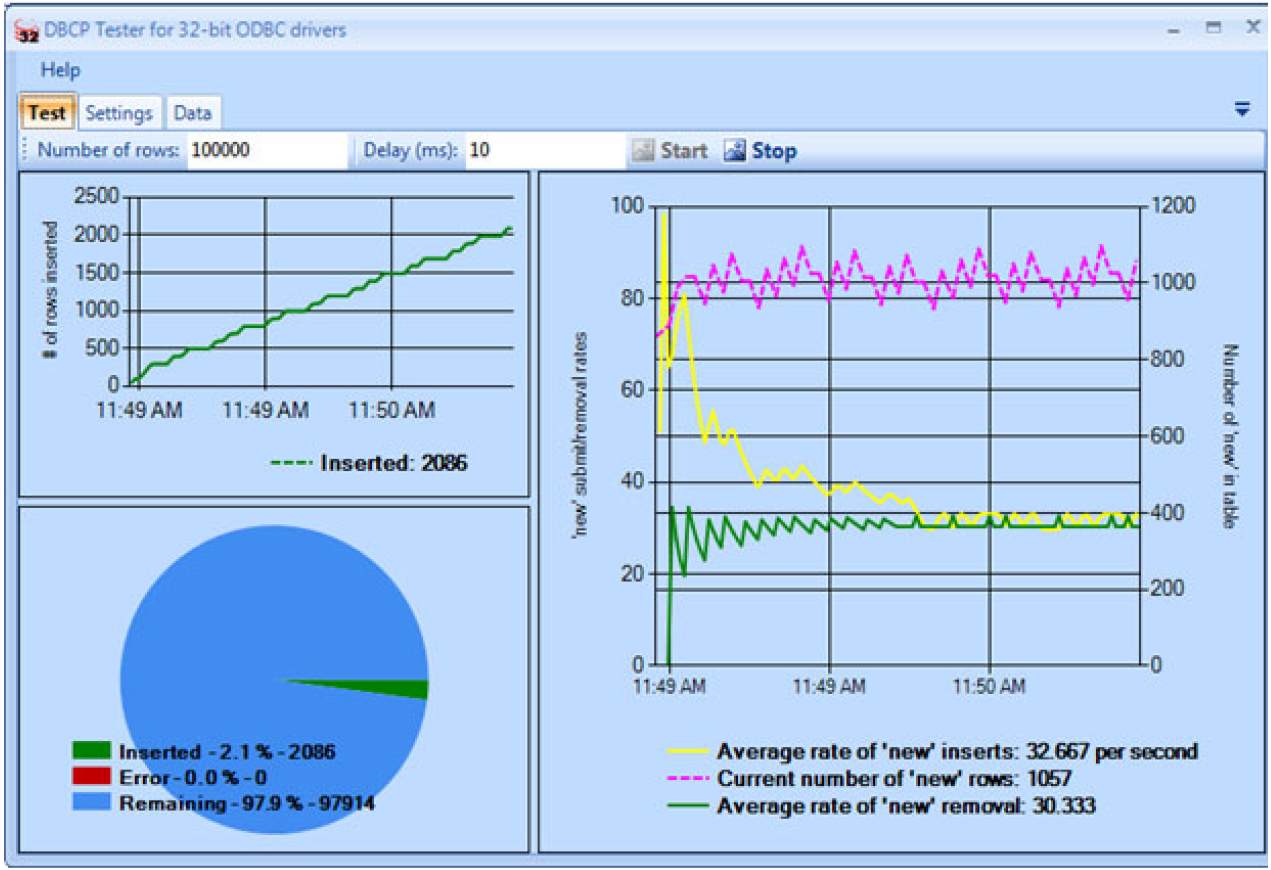
Task: Click the yellow average inserts legend marker
Action: [x=688, y=751]
